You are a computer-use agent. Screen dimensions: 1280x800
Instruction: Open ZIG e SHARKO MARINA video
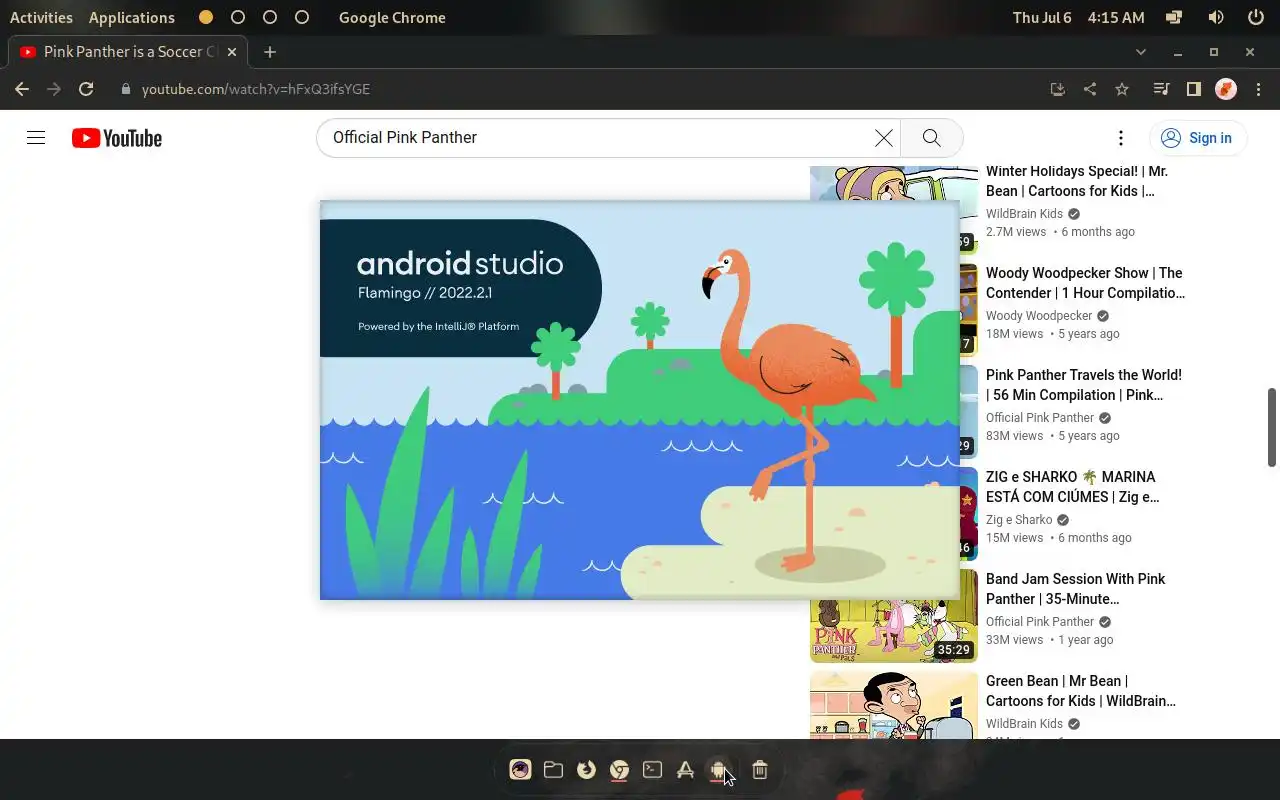point(1073,487)
